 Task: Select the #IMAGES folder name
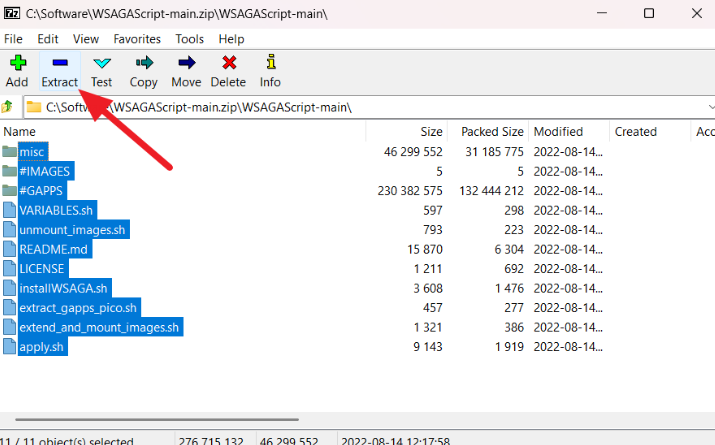coord(45,171)
